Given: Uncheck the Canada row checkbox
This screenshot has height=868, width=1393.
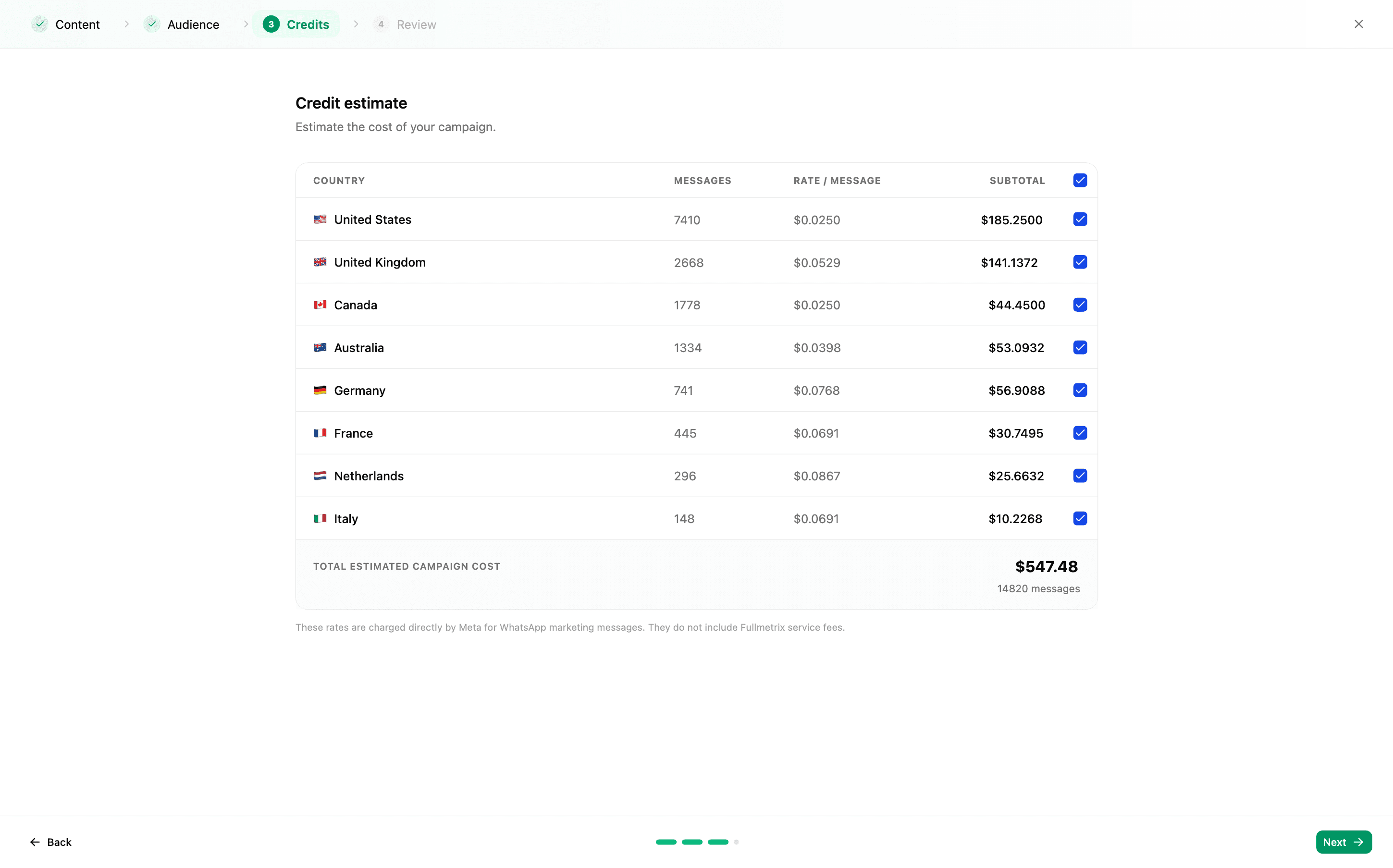Looking at the screenshot, I should (x=1080, y=305).
